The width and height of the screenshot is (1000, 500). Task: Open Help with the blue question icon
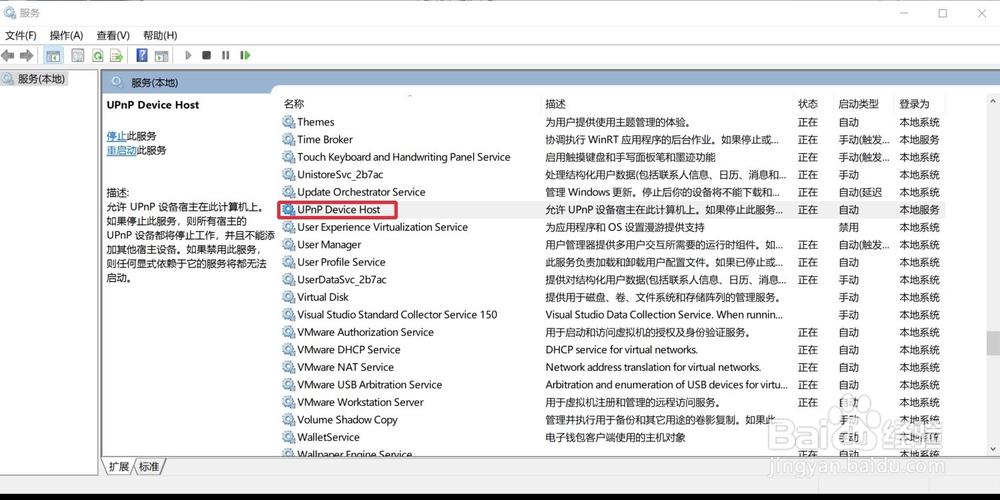142,55
